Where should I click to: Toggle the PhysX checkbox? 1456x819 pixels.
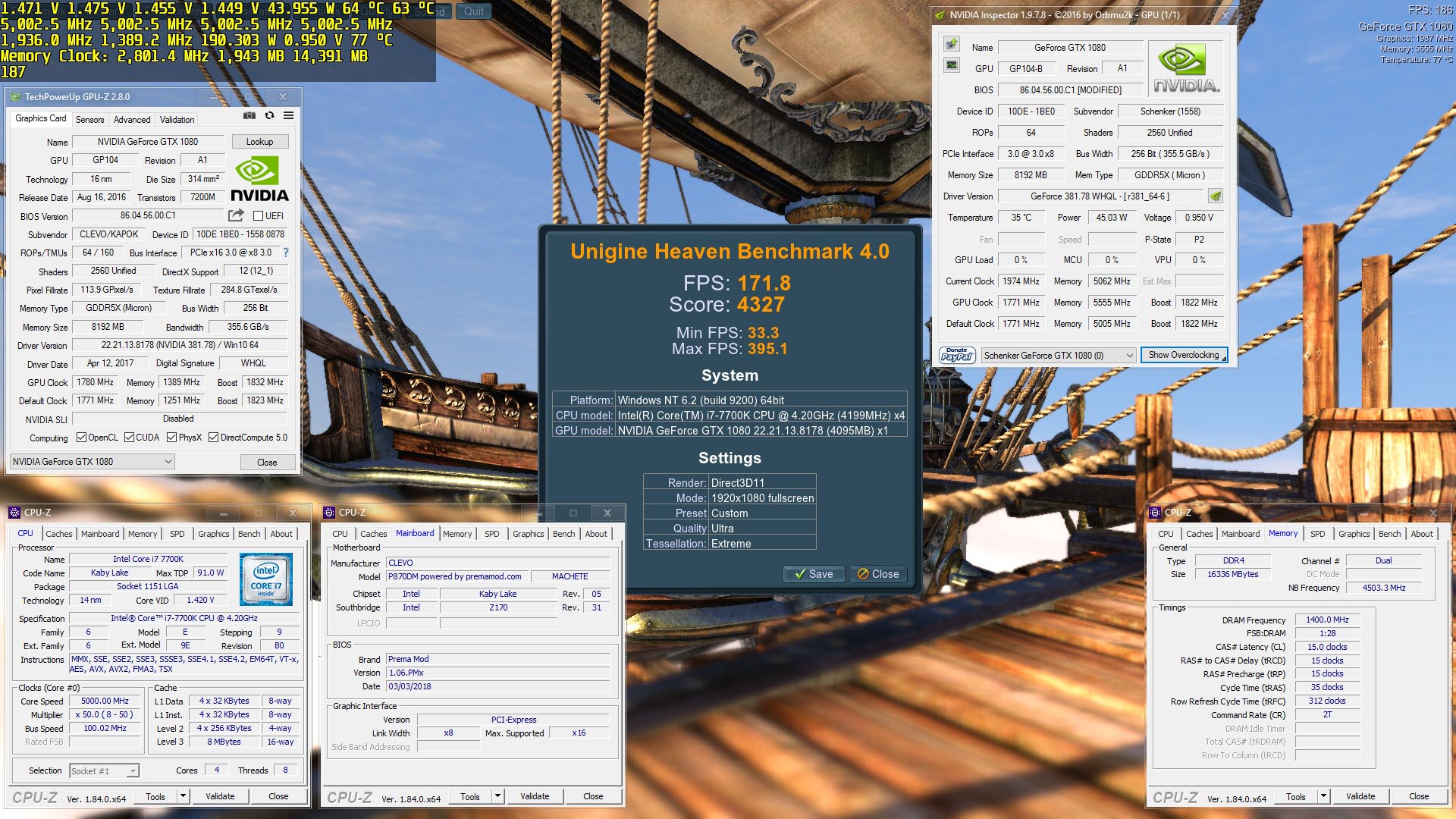tap(172, 438)
